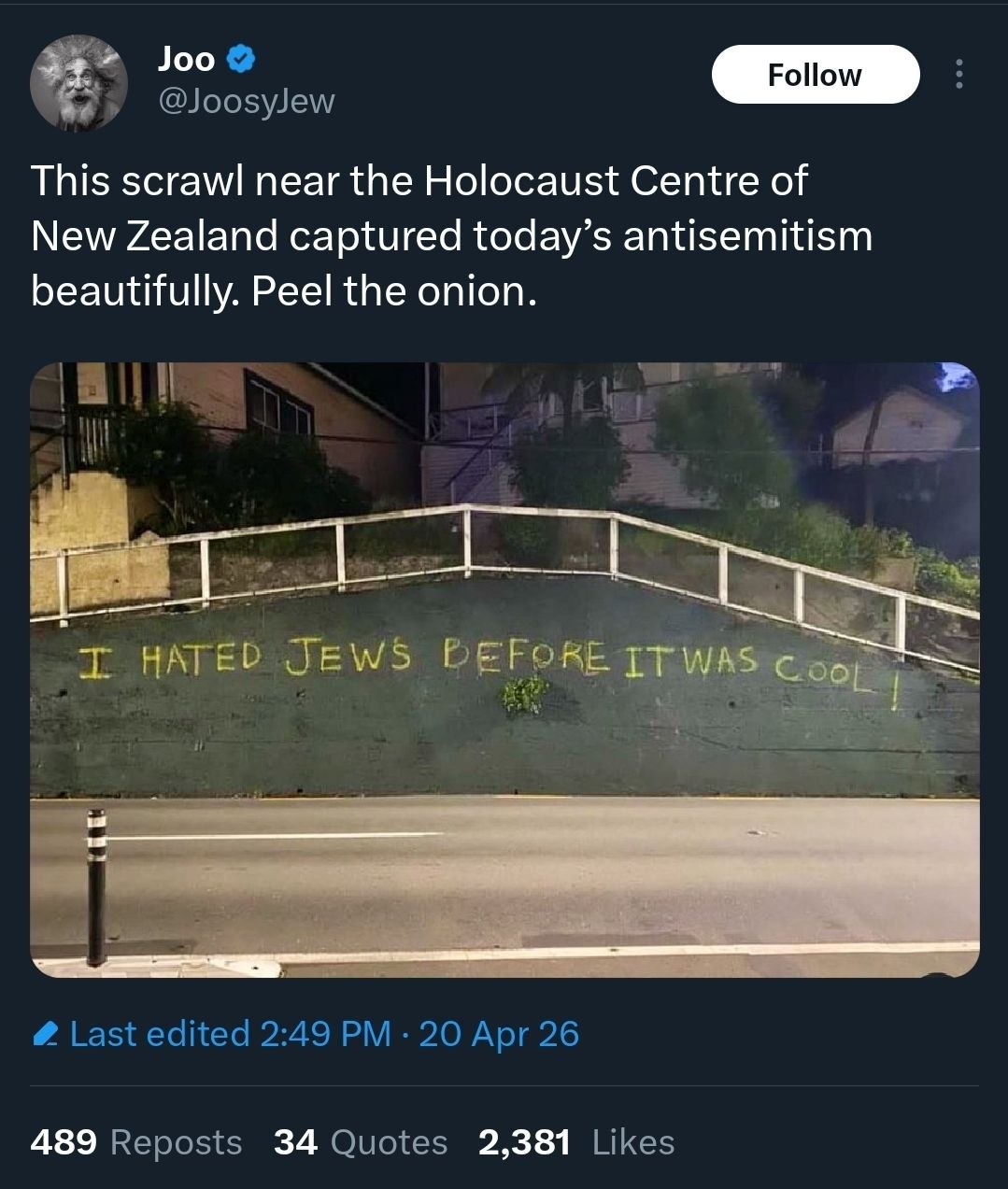The height and width of the screenshot is (1189, 1008).
Task: Show the 2,381 Likes list
Action: (575, 1141)
